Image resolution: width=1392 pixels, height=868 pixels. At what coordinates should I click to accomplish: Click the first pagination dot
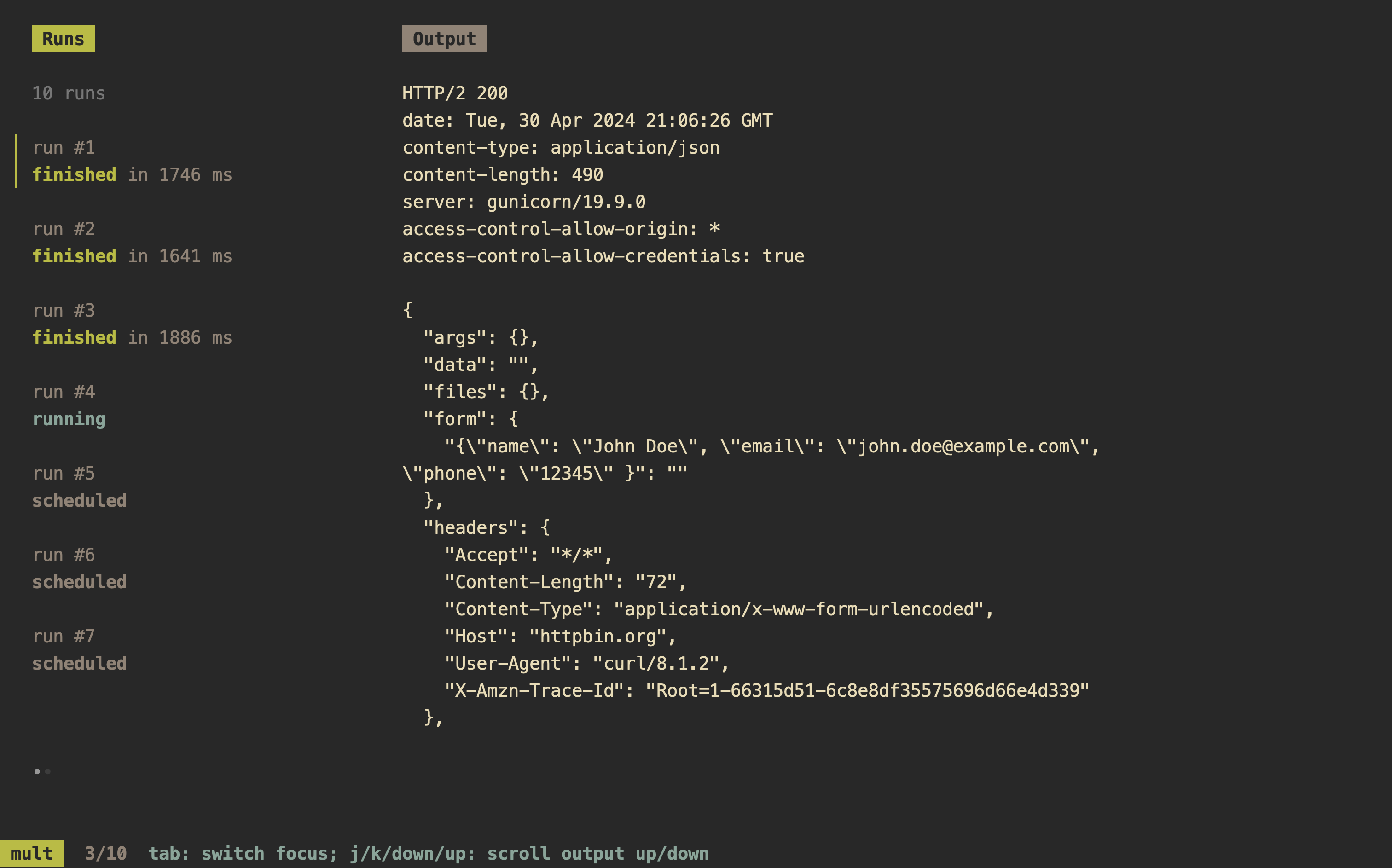click(37, 771)
